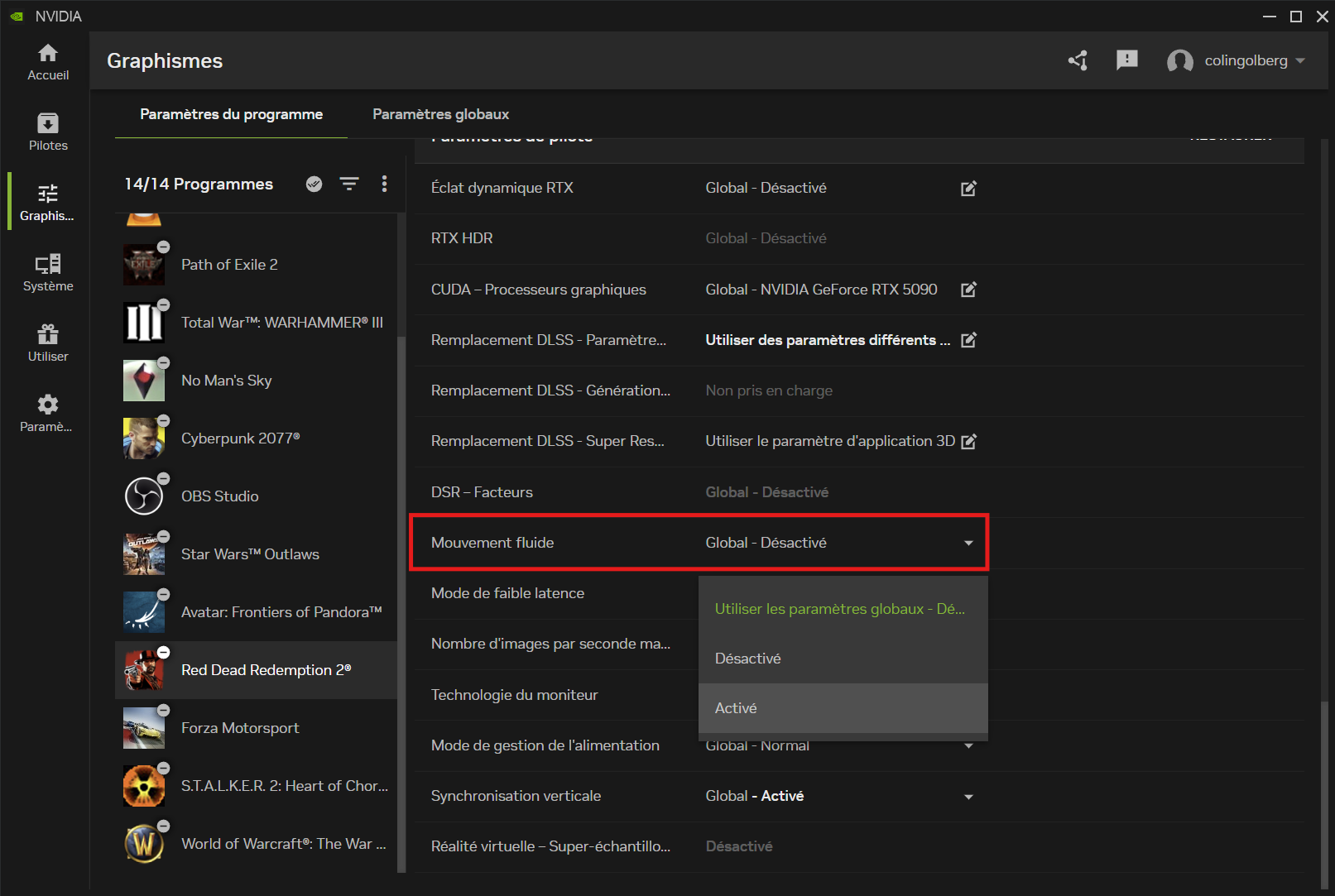This screenshot has width=1335, height=896.
Task: Click the remove badge on Cyberpunk 2077
Action: click(164, 421)
